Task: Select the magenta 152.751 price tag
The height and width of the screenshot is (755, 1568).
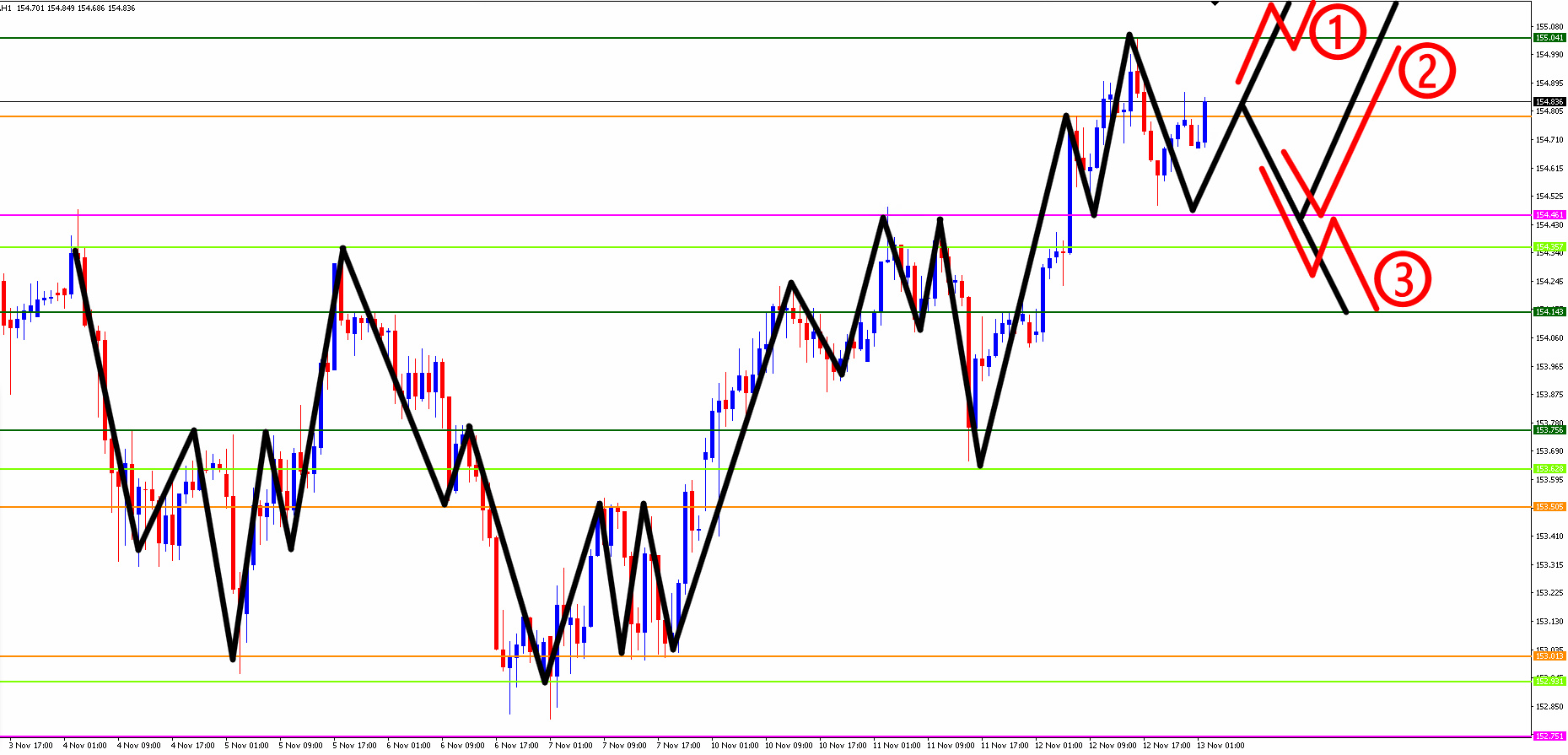Action: pyautogui.click(x=1549, y=736)
